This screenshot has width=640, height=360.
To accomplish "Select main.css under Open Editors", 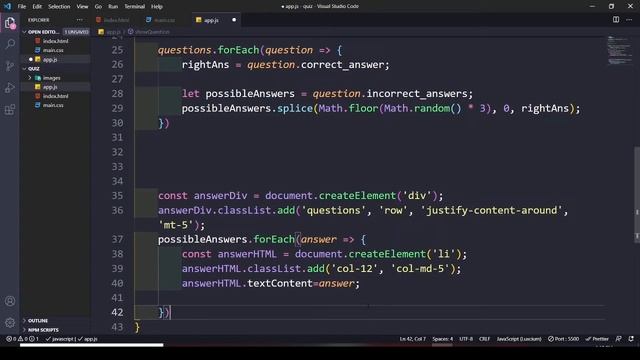I will click(53, 50).
